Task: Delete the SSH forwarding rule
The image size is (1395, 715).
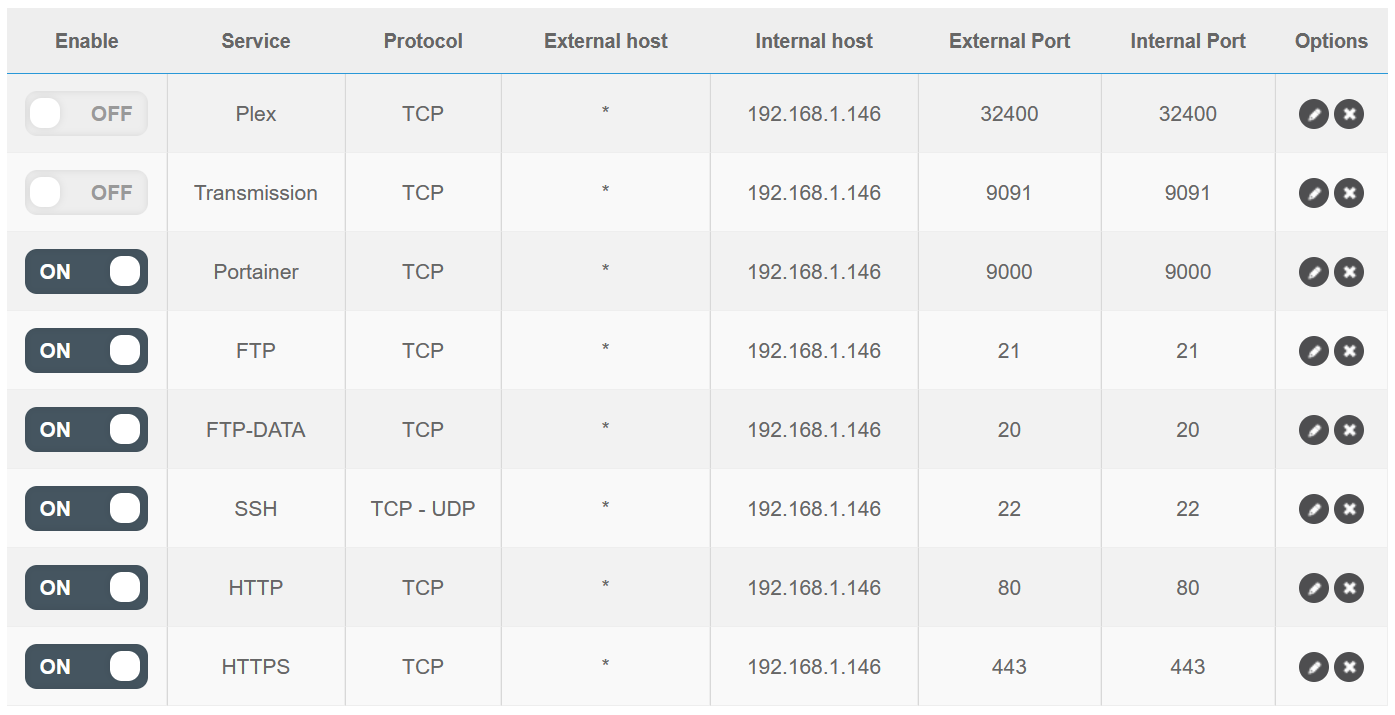Action: 1349,509
